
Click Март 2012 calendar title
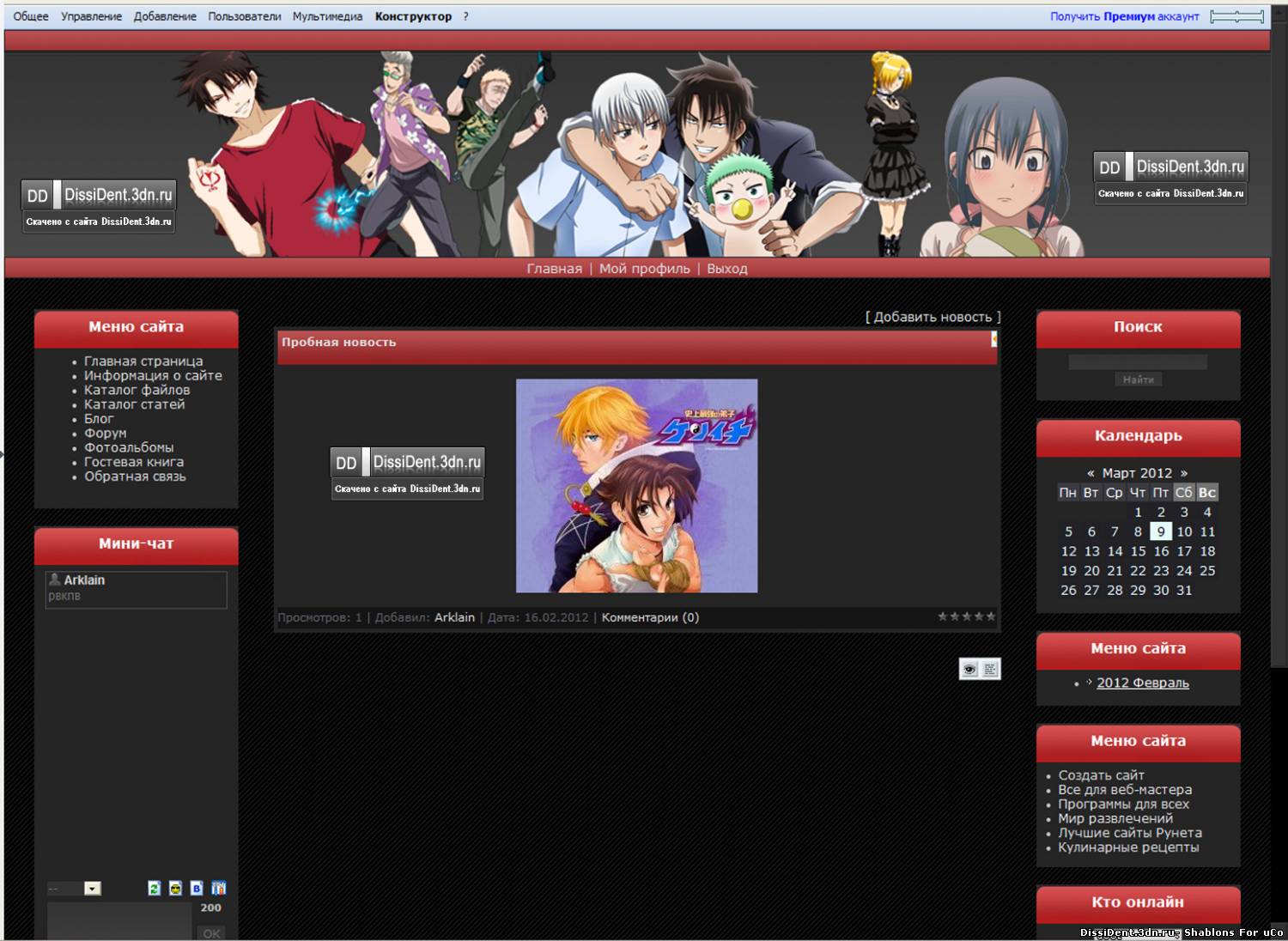point(1137,473)
